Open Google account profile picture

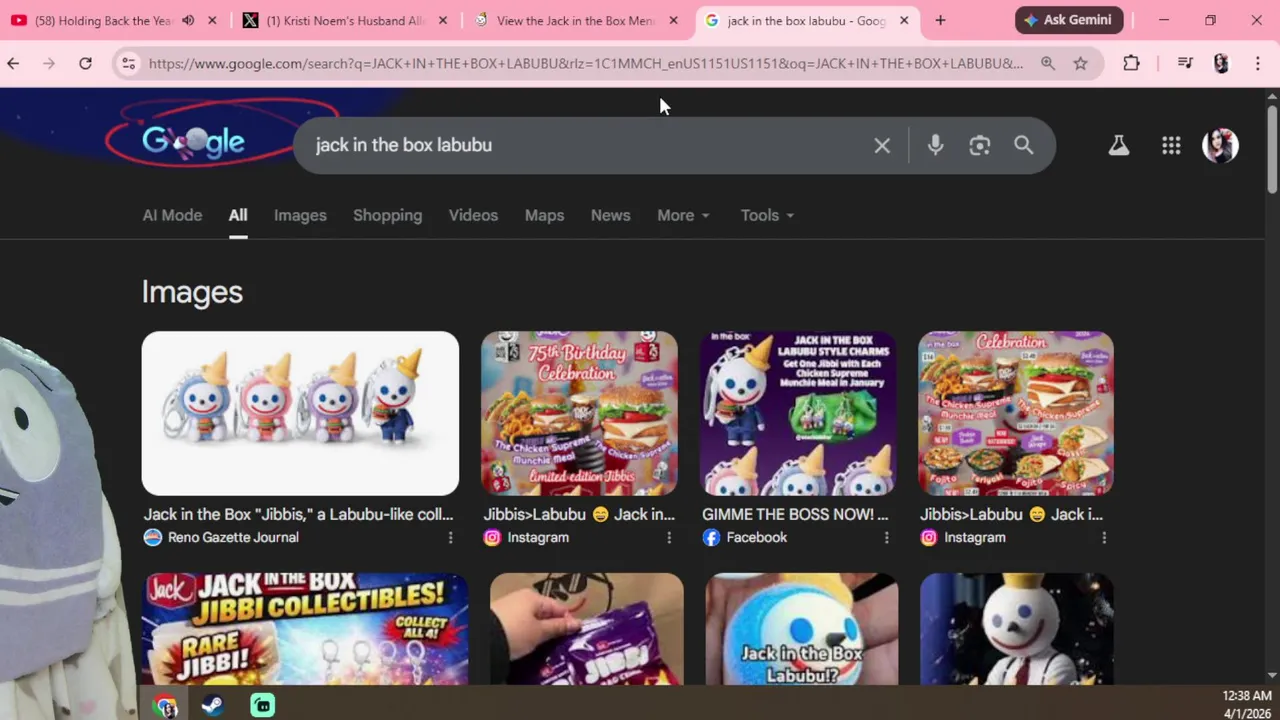tap(1220, 145)
